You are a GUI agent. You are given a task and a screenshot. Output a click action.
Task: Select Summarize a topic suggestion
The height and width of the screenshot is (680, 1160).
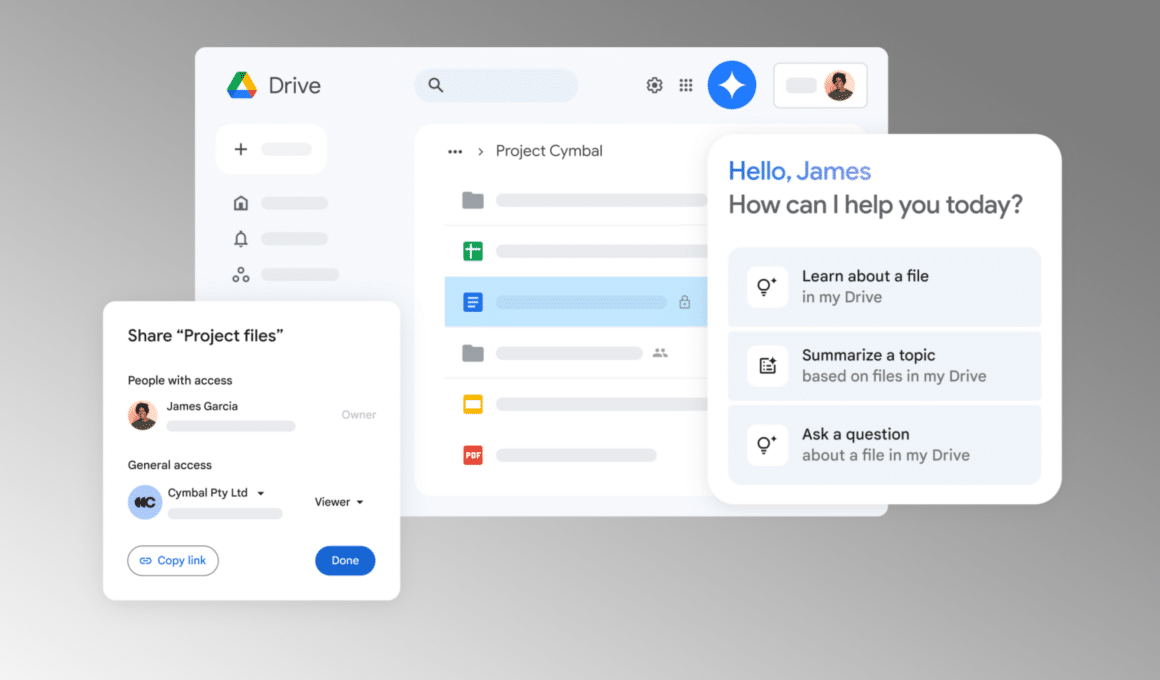(x=884, y=366)
